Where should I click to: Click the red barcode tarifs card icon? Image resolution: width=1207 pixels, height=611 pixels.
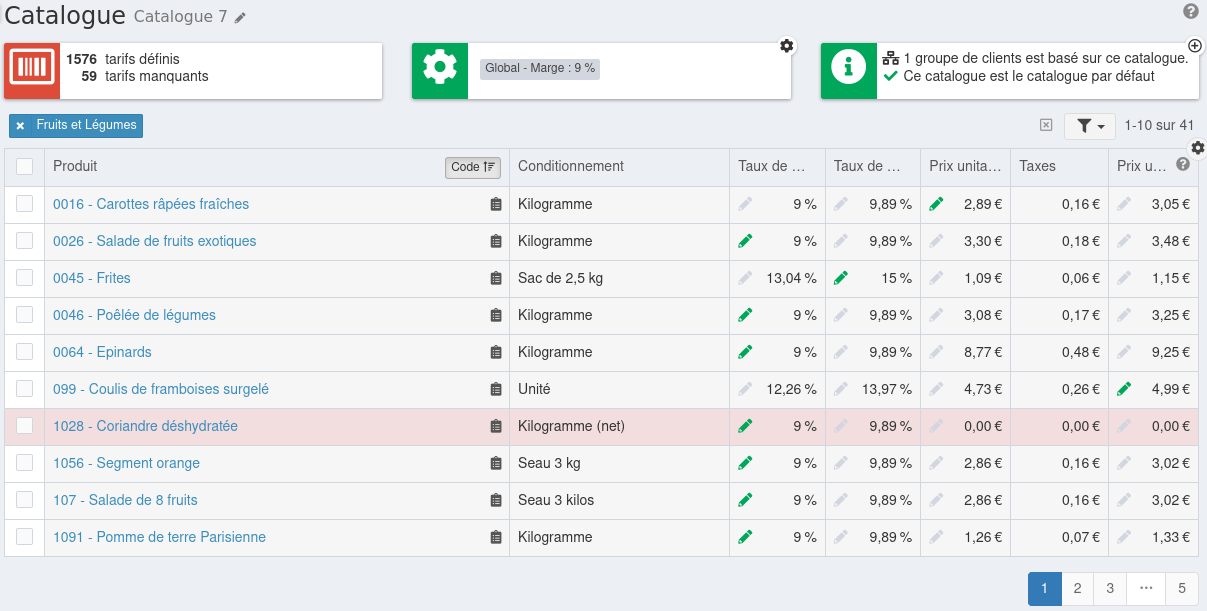pos(32,71)
